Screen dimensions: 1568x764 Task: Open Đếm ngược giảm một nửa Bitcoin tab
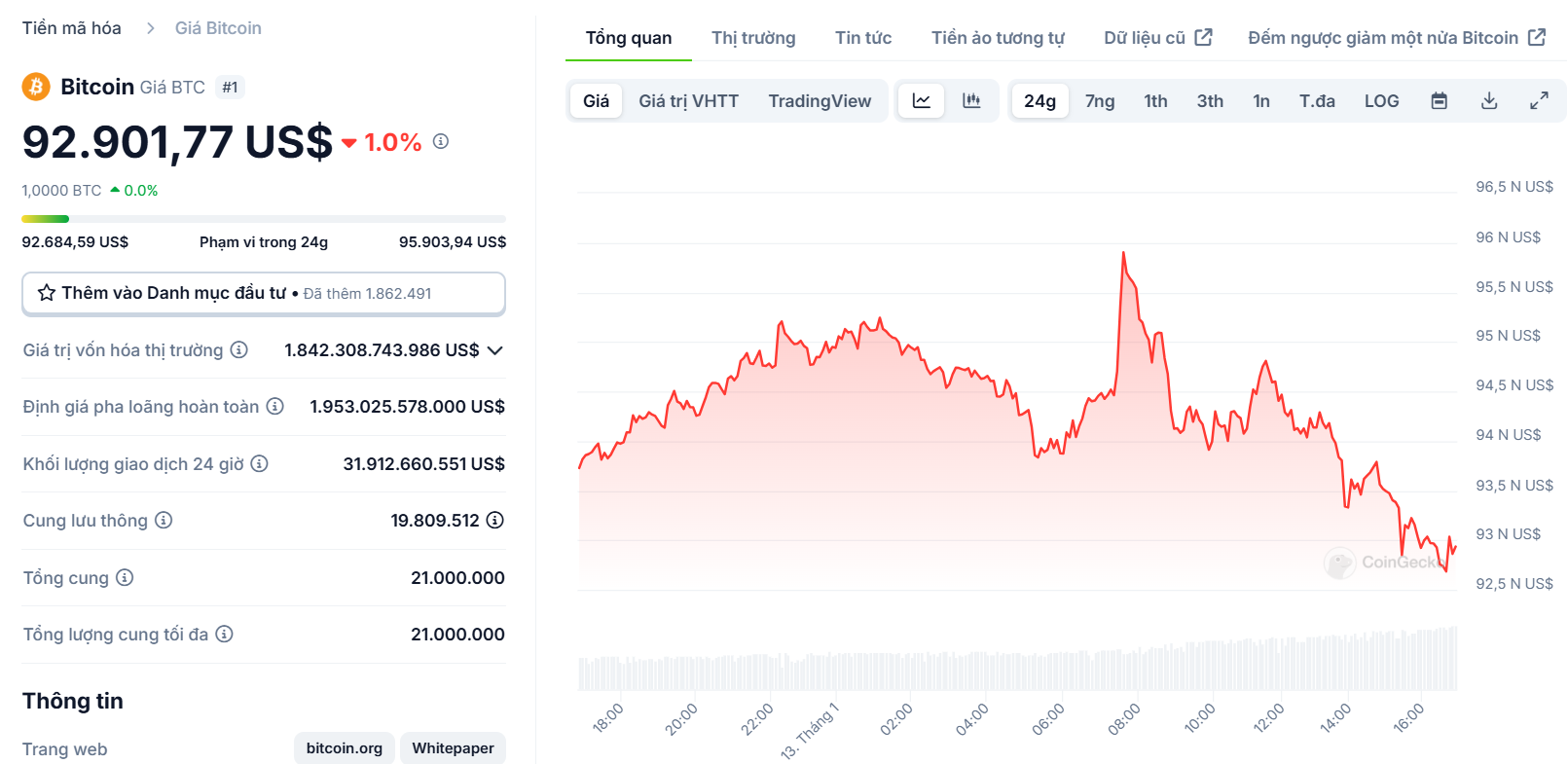(x=1397, y=38)
